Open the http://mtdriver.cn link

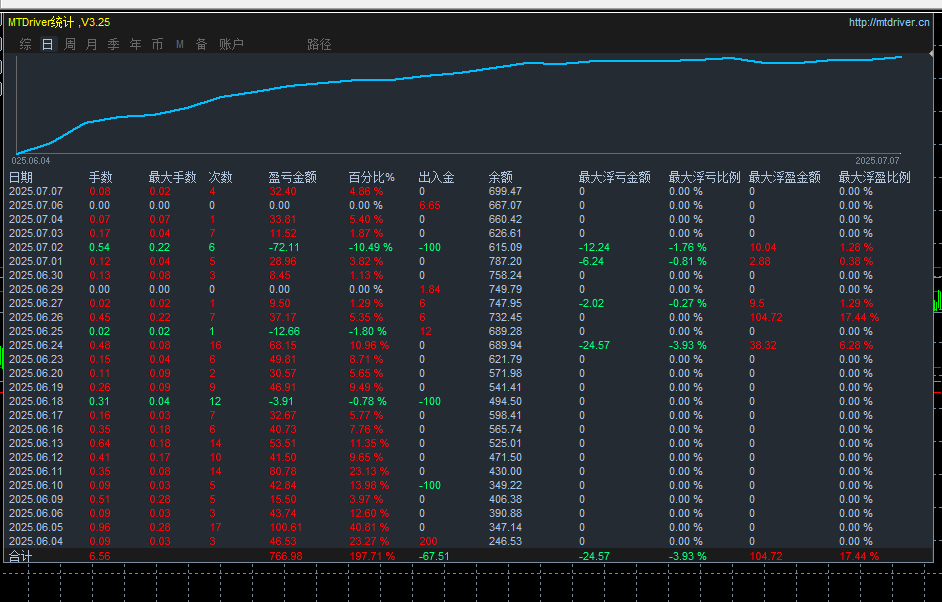pyautogui.click(x=889, y=22)
